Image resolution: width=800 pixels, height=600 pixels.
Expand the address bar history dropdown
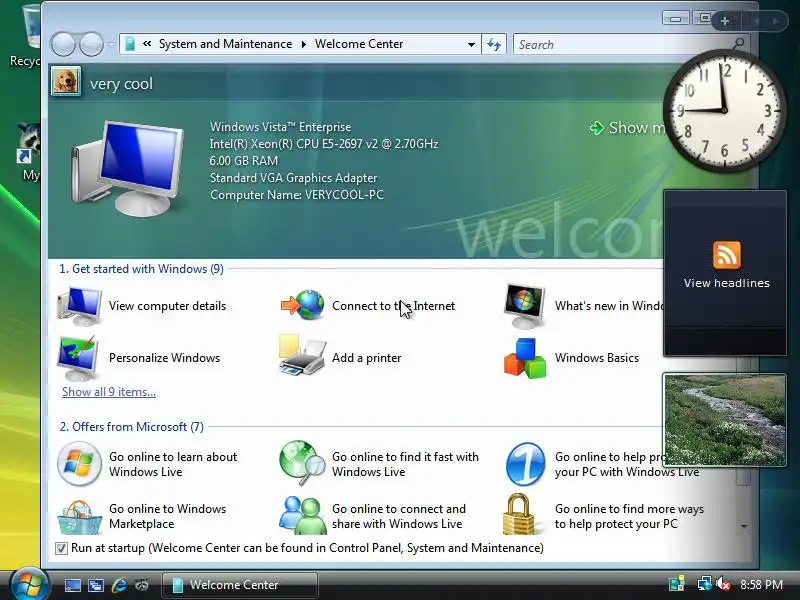click(471, 44)
